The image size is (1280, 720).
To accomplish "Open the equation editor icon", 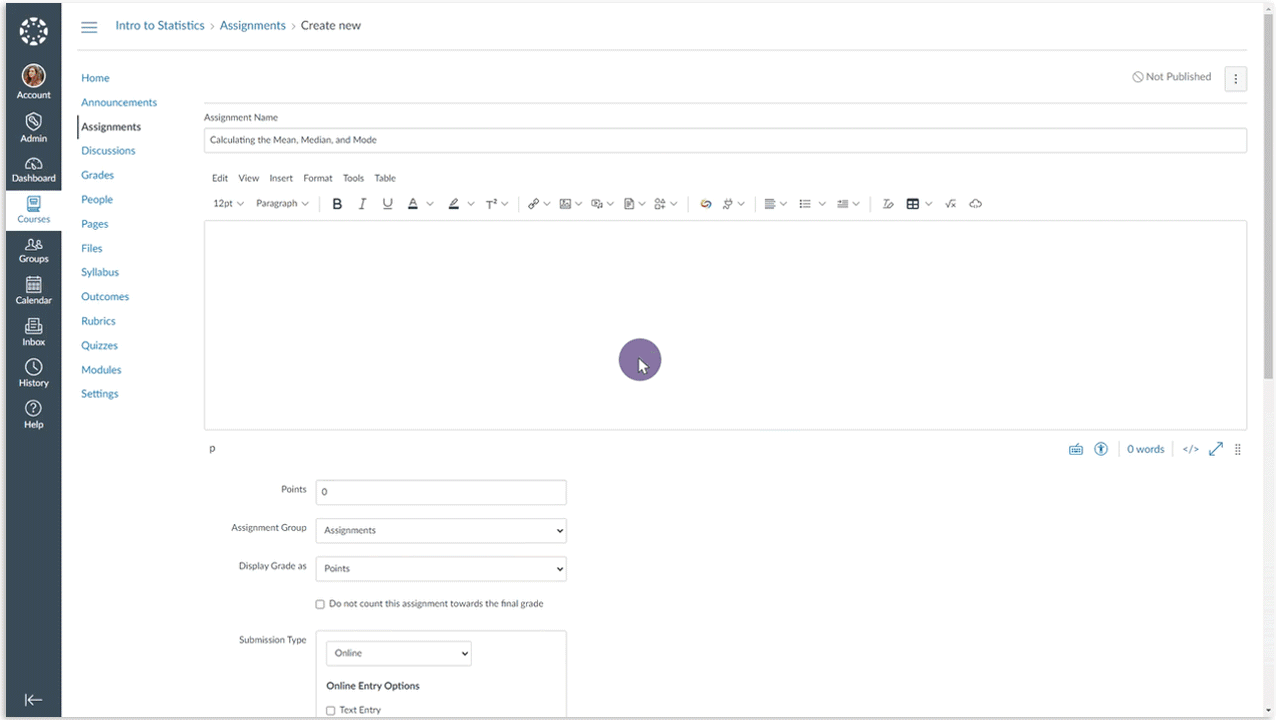I will pyautogui.click(x=950, y=204).
